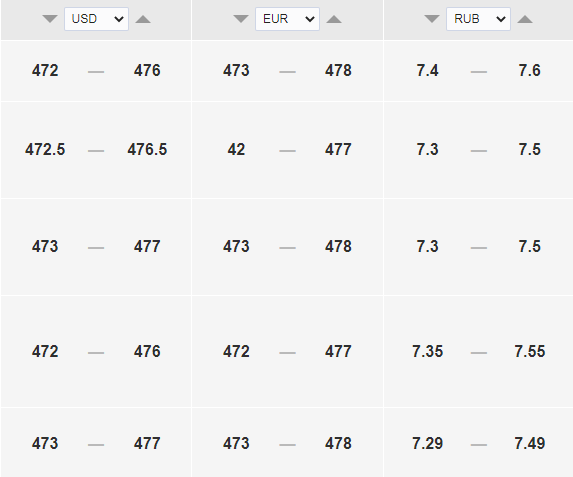Image resolution: width=573 pixels, height=477 pixels.
Task: Open the USD currency dropdown
Action: 96,19
